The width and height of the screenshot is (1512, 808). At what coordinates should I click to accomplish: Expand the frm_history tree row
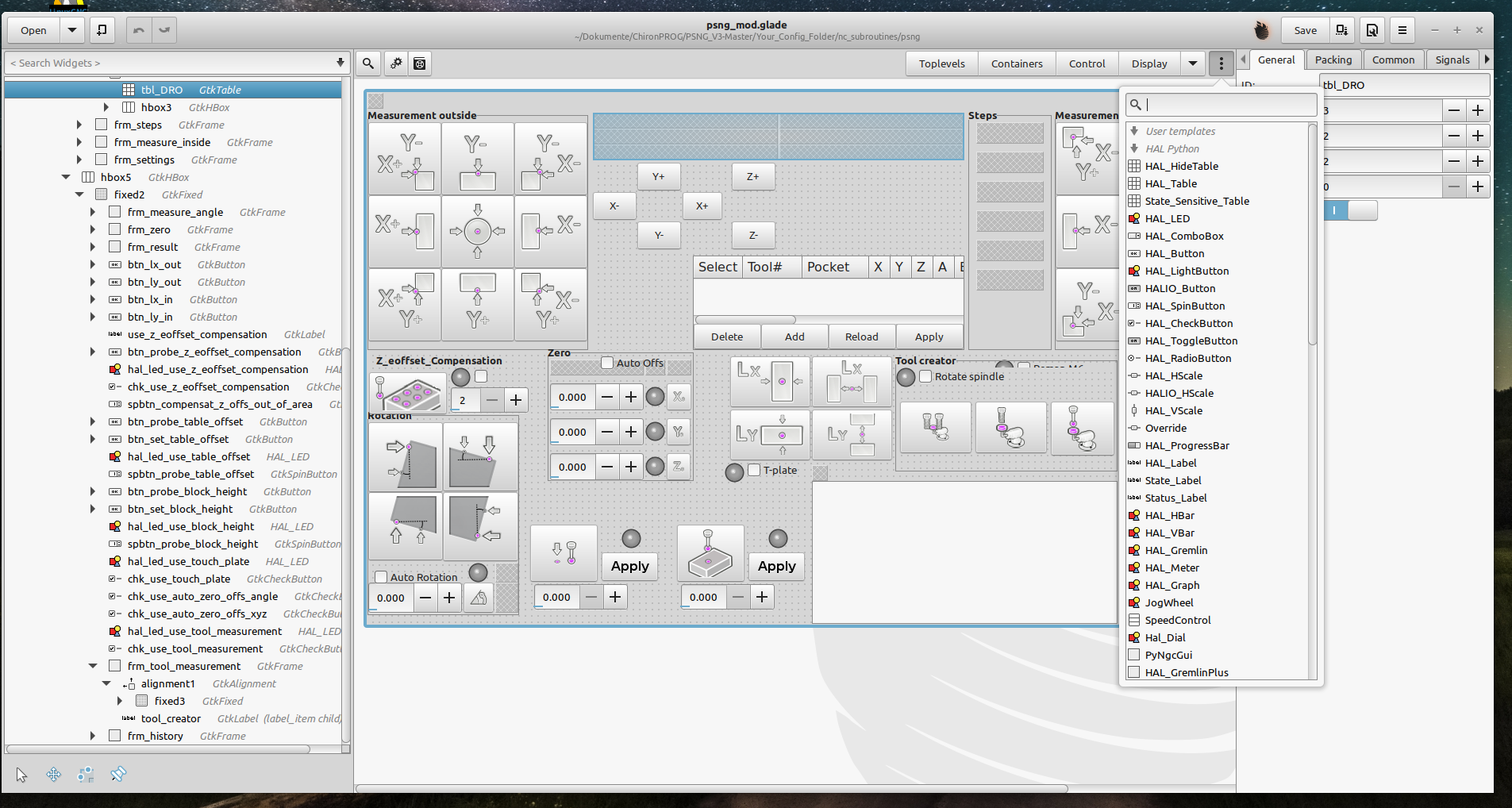point(93,736)
